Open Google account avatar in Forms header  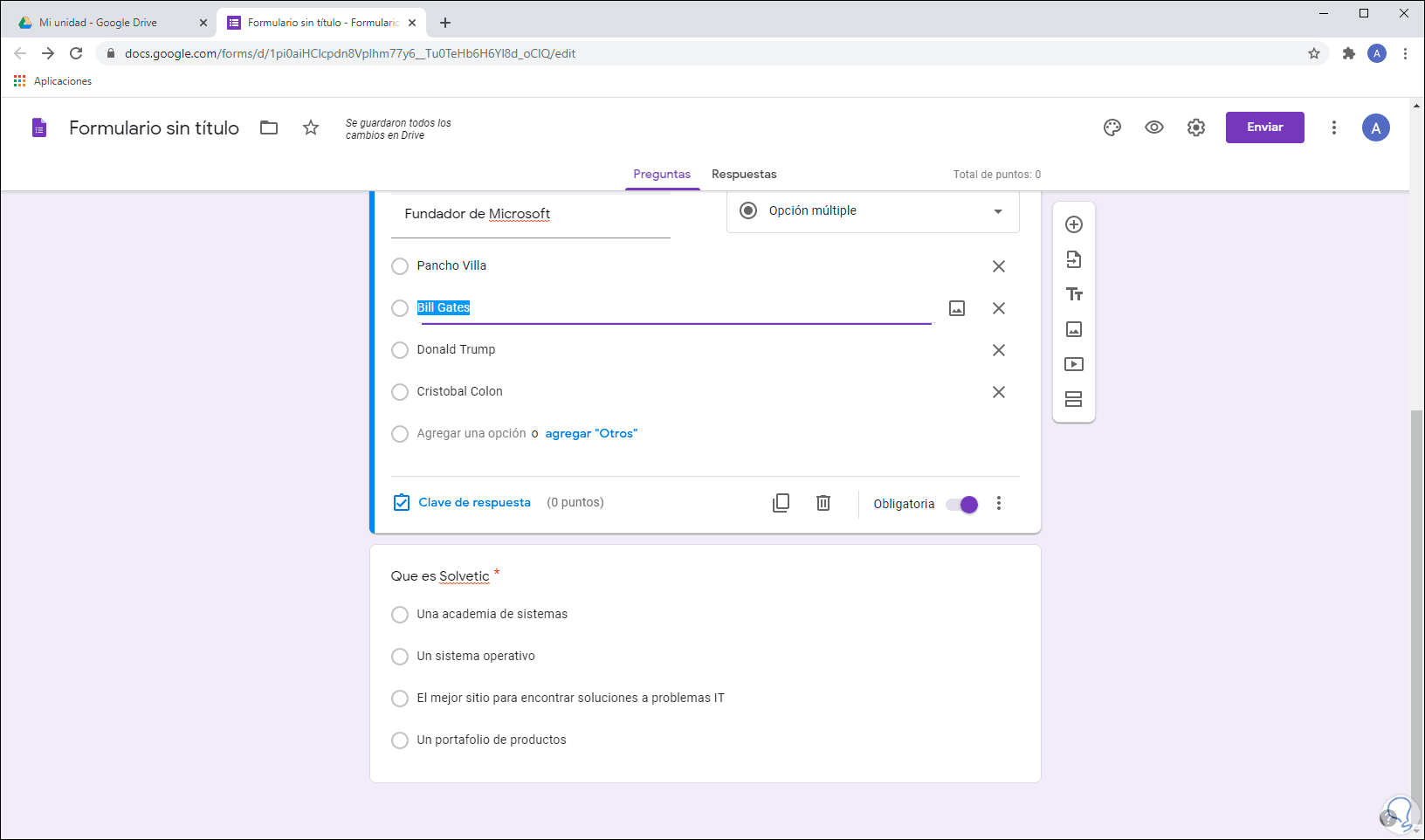click(x=1376, y=127)
